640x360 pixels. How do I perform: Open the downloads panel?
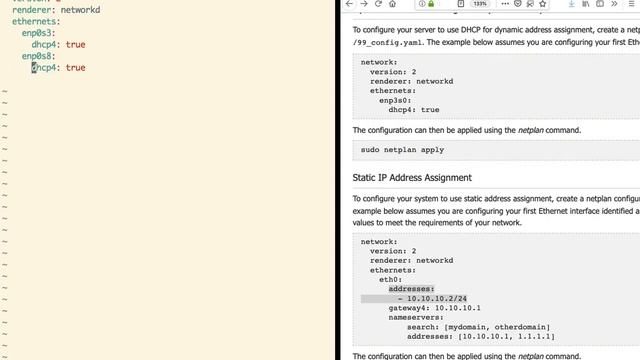[x=571, y=4]
